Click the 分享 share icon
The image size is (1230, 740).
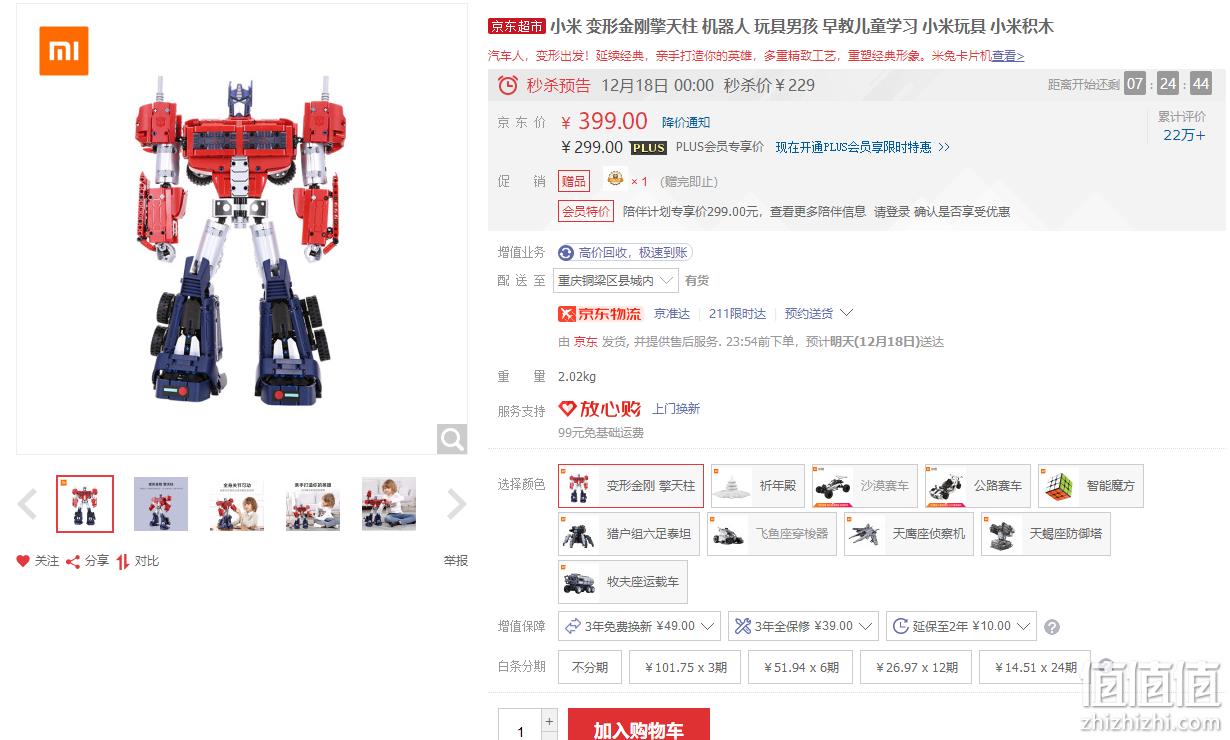73,562
